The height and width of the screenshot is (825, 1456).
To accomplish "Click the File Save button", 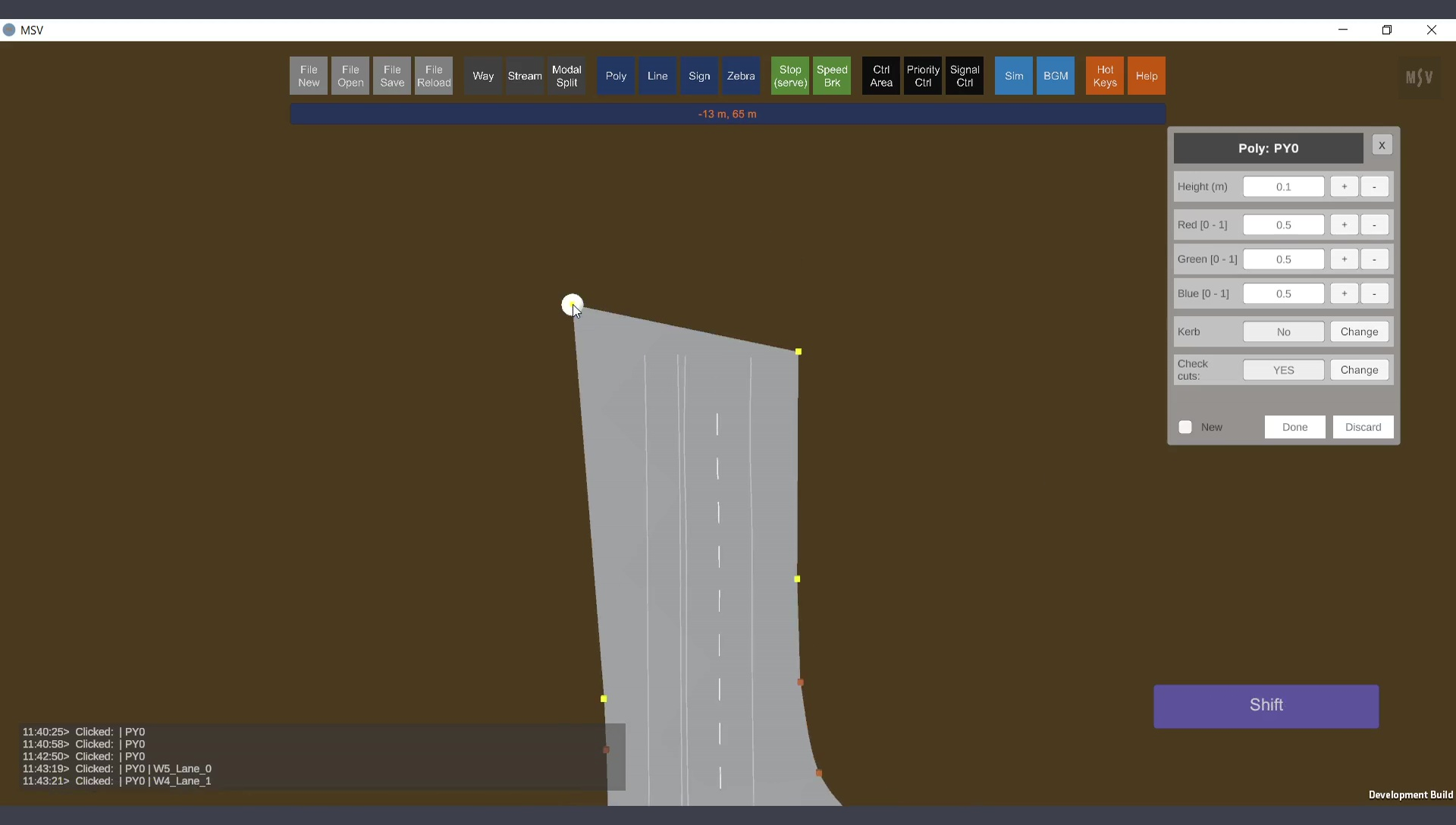I will (391, 76).
